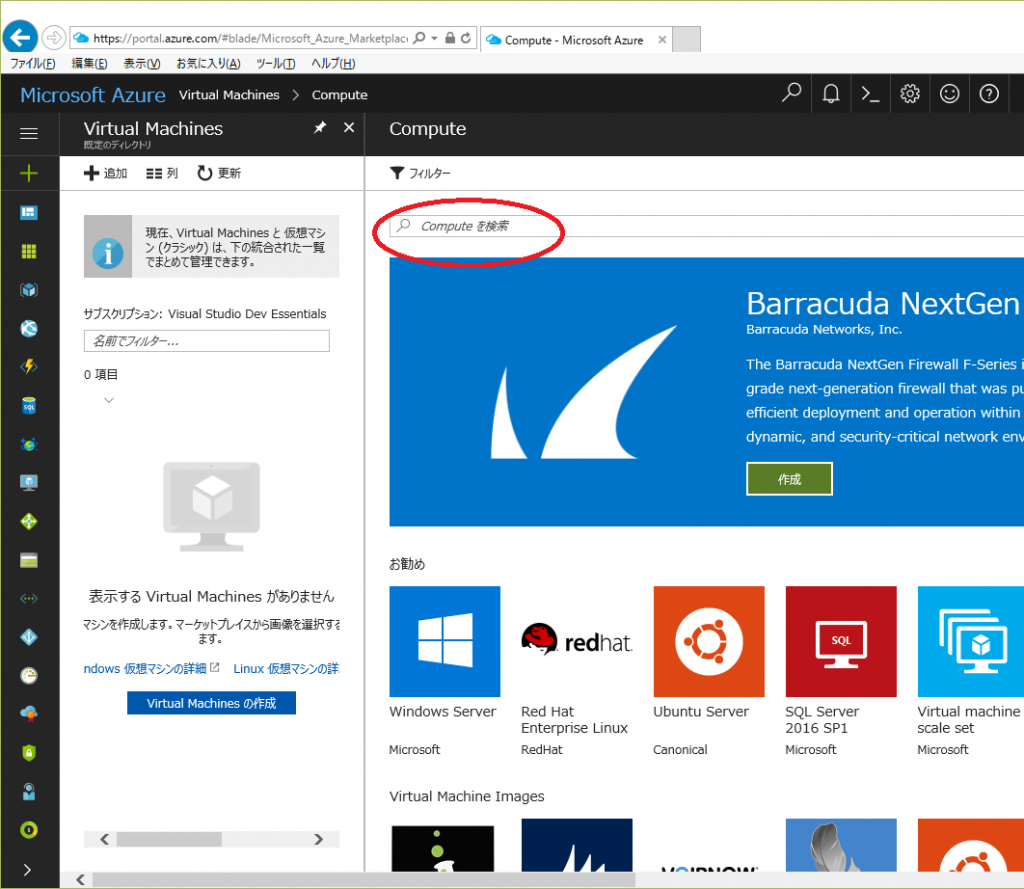Open Security Center shield icon in sidebar
This screenshot has height=889, width=1024.
[29, 752]
